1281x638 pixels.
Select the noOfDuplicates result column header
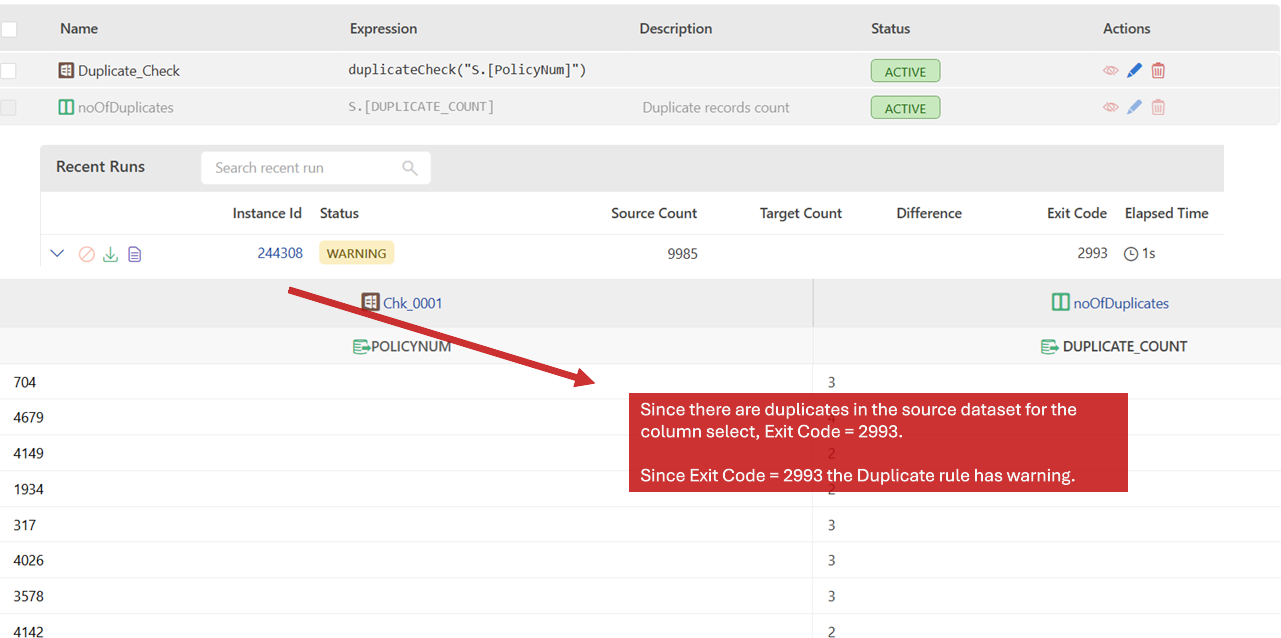tap(1120, 303)
